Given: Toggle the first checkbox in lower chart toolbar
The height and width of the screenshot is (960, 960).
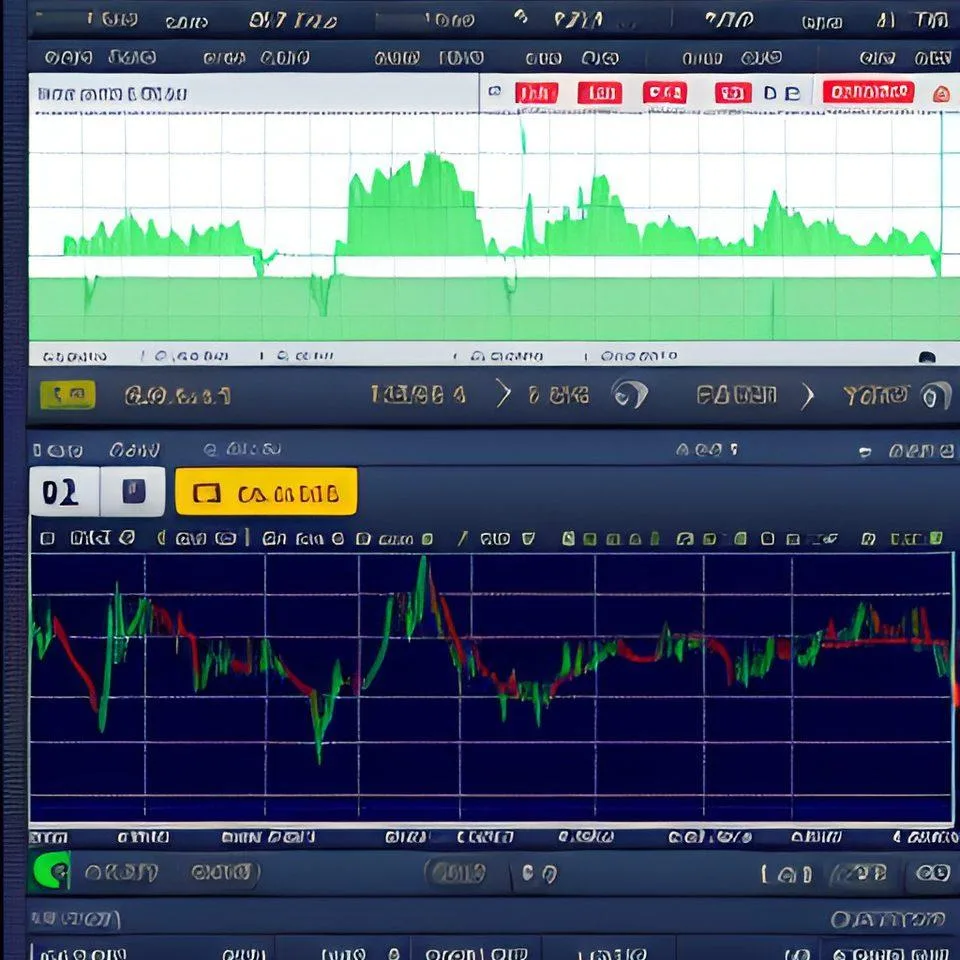Looking at the screenshot, I should tap(47, 539).
